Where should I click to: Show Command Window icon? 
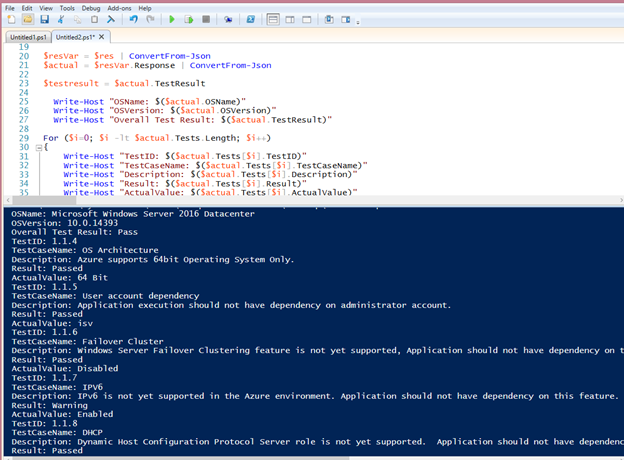click(329, 19)
